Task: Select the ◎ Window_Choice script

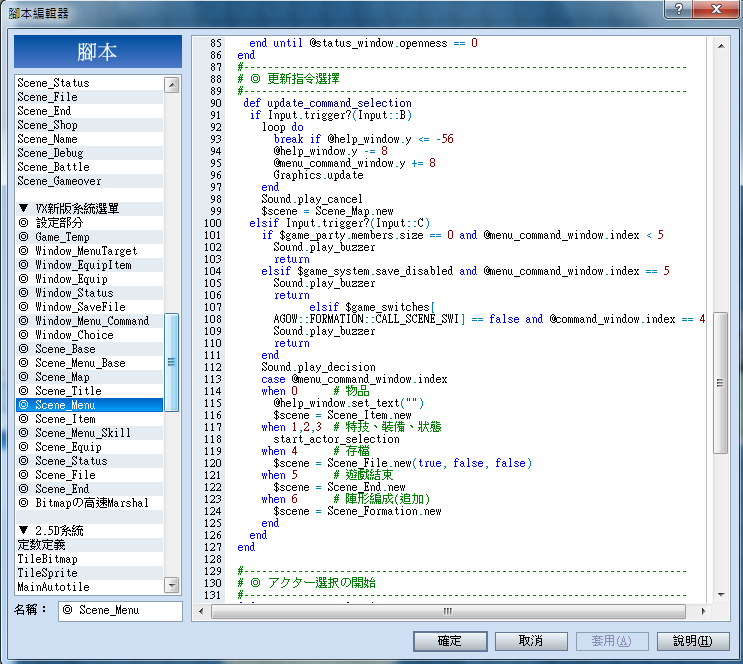Action: (x=90, y=335)
